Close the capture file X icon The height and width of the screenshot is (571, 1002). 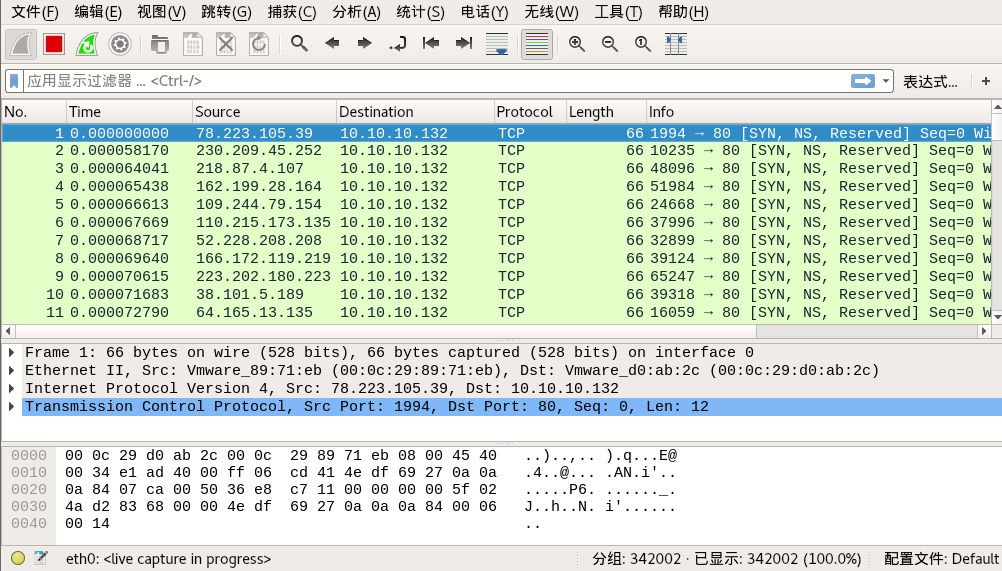(226, 44)
